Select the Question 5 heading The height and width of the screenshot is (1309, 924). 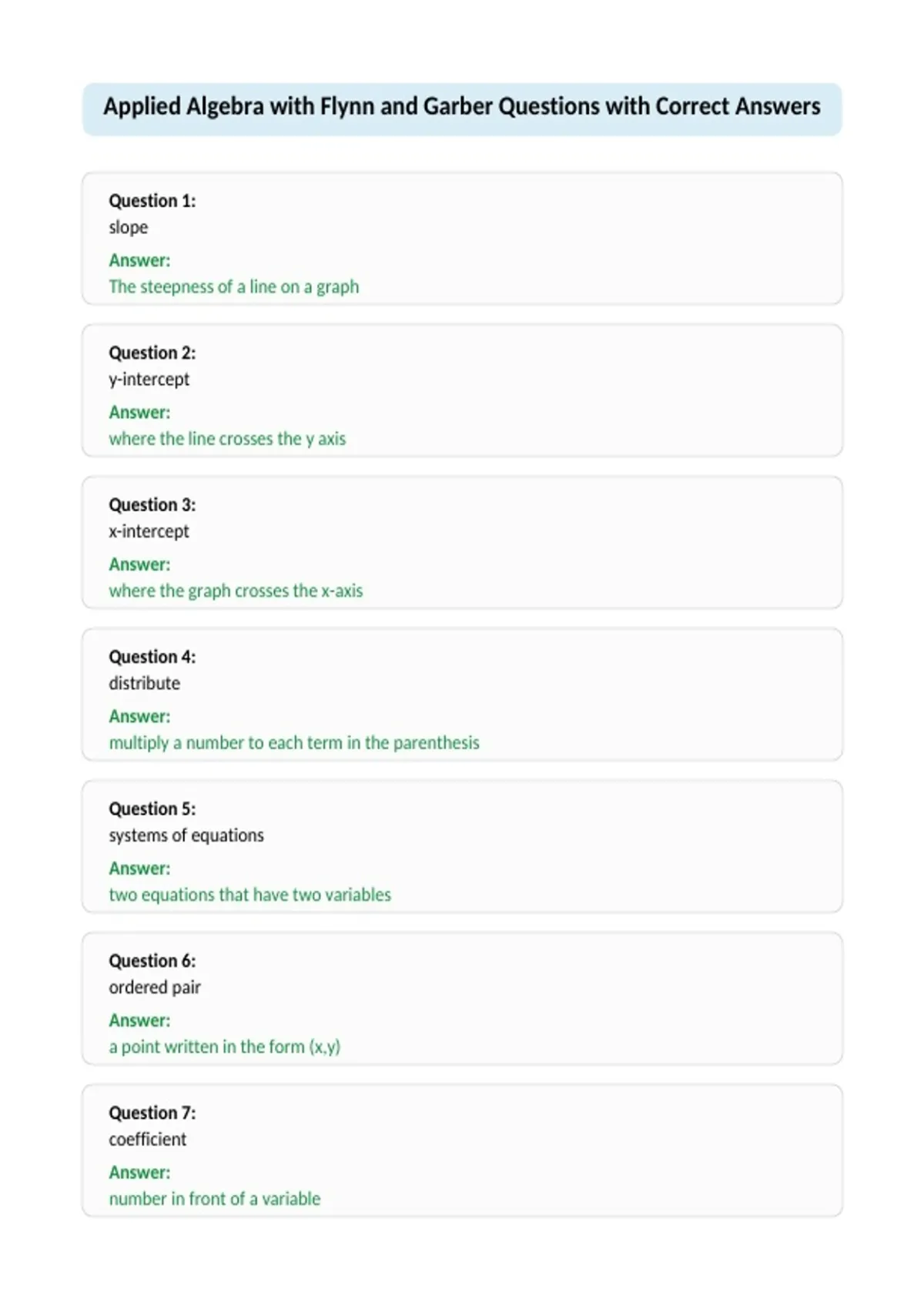tap(152, 809)
